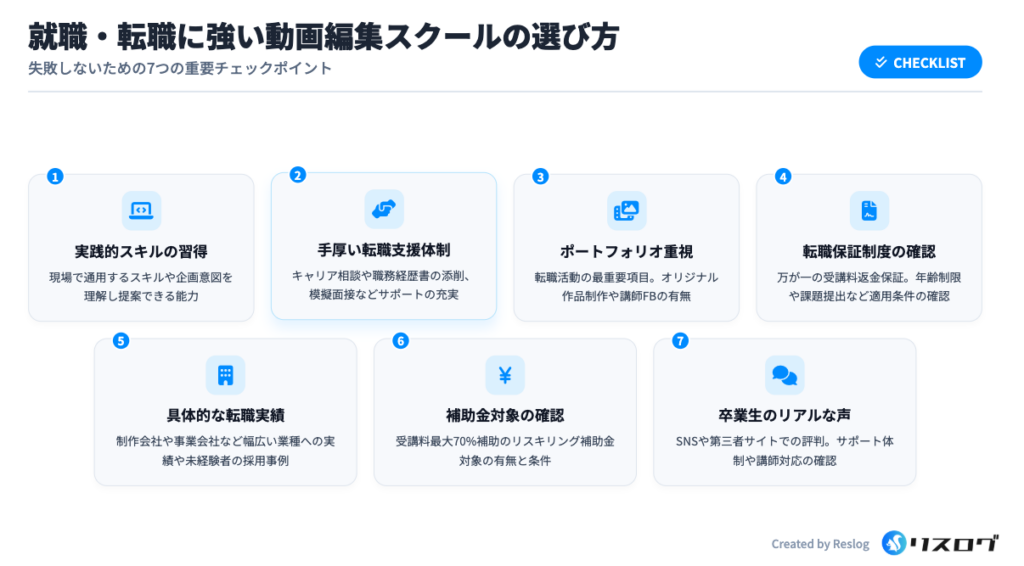1024x566 pixels.
Task: Click the building icon above 具体的な転職実績
Action: 225,375
